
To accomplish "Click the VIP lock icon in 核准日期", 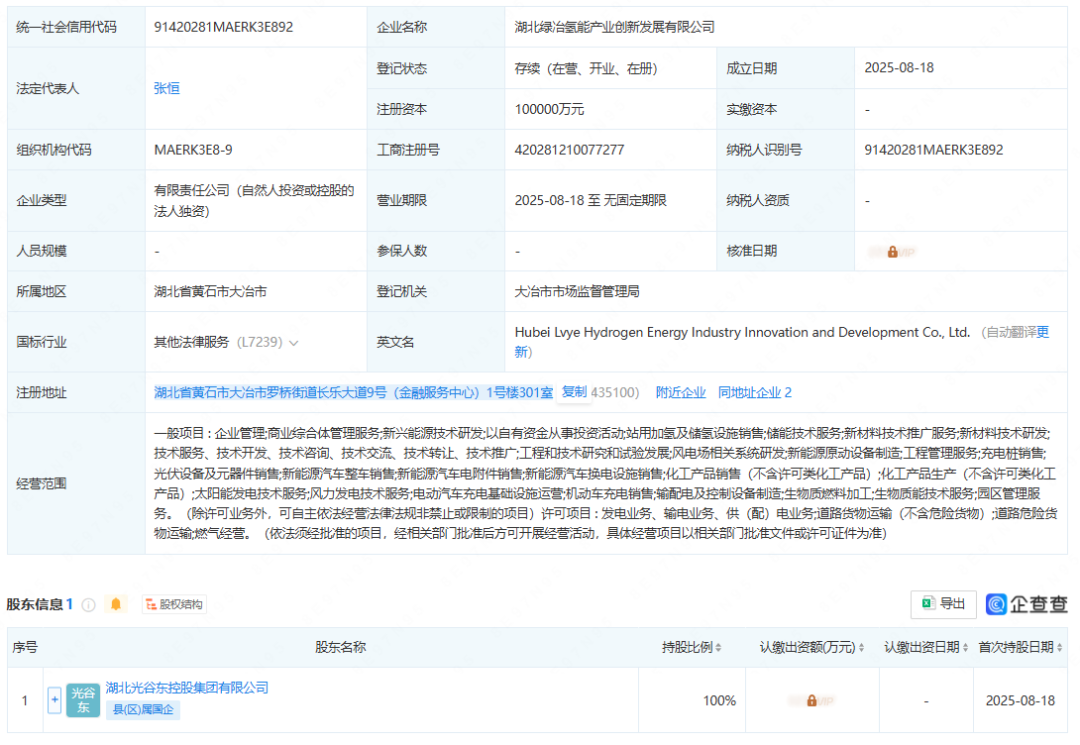I will click(892, 251).
